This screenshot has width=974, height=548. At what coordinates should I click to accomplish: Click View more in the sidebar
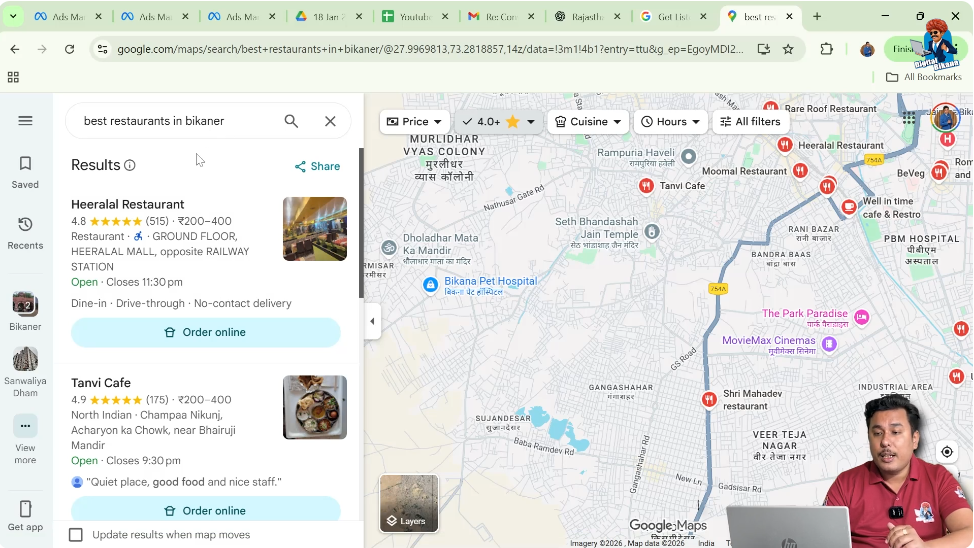point(25,440)
